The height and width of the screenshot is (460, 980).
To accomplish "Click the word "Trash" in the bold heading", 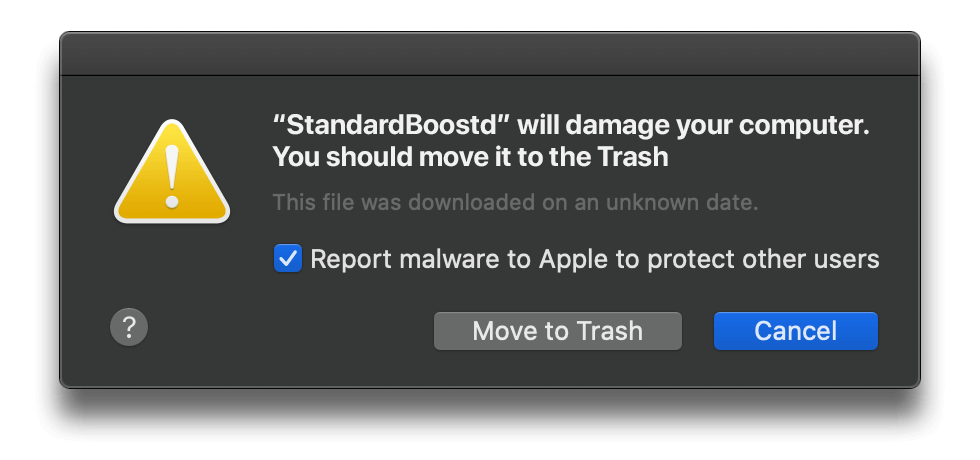I will pos(636,157).
